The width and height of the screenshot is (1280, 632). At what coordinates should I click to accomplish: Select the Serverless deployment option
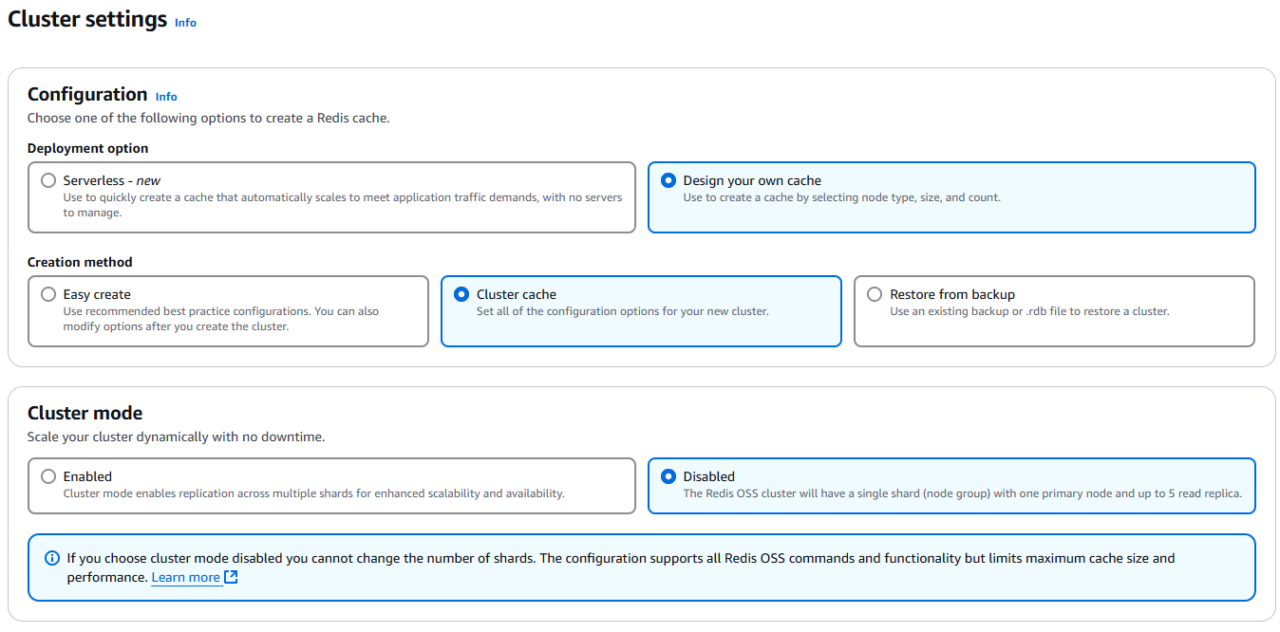48,180
